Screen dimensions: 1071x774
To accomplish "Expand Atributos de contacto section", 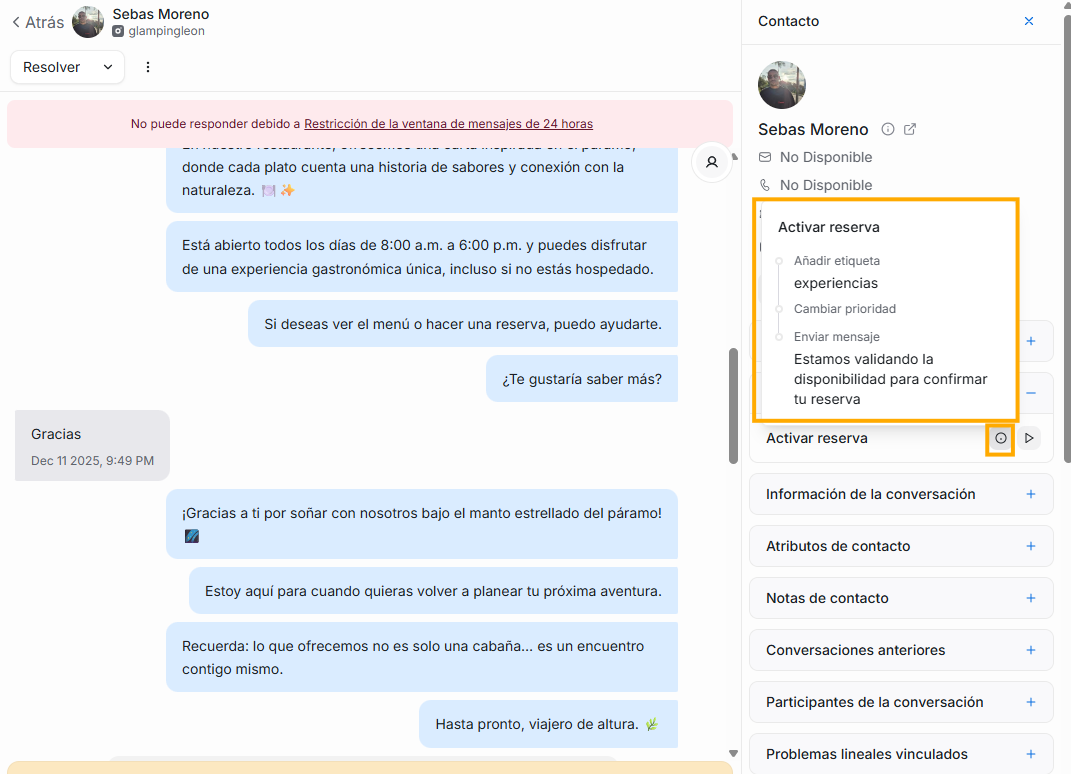I will pos(1031,546).
